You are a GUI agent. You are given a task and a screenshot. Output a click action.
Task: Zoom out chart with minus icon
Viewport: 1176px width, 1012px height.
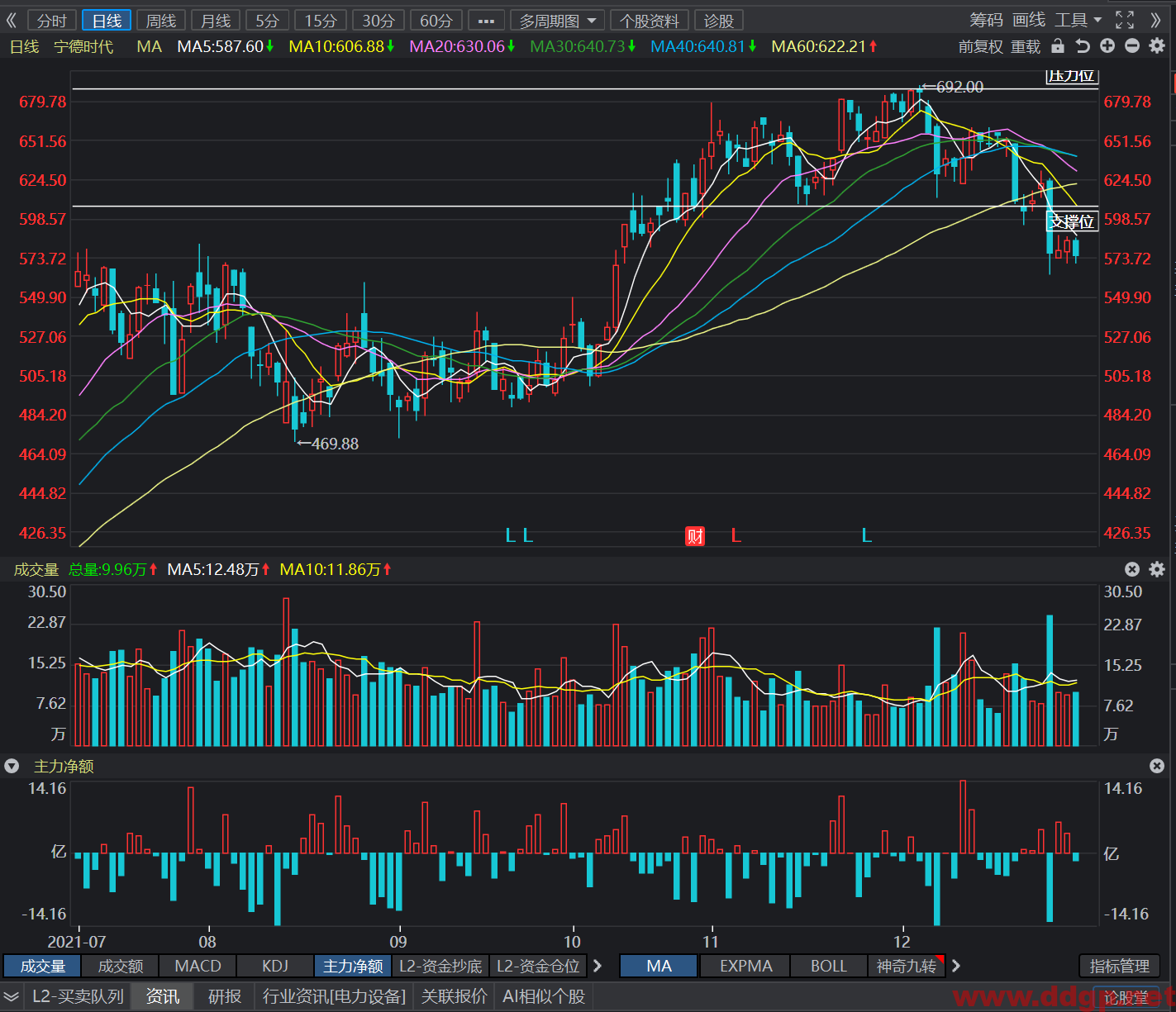coord(1132,46)
